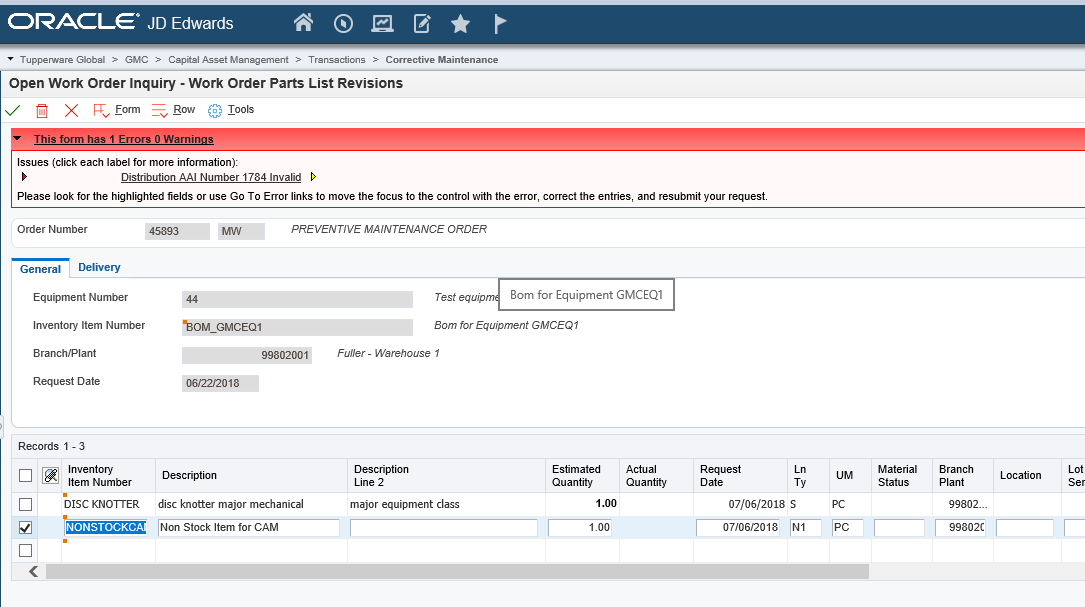Viewport: 1085px width, 607px height.
Task: Click the NONSTOCKCAI item number field
Action: coord(106,527)
